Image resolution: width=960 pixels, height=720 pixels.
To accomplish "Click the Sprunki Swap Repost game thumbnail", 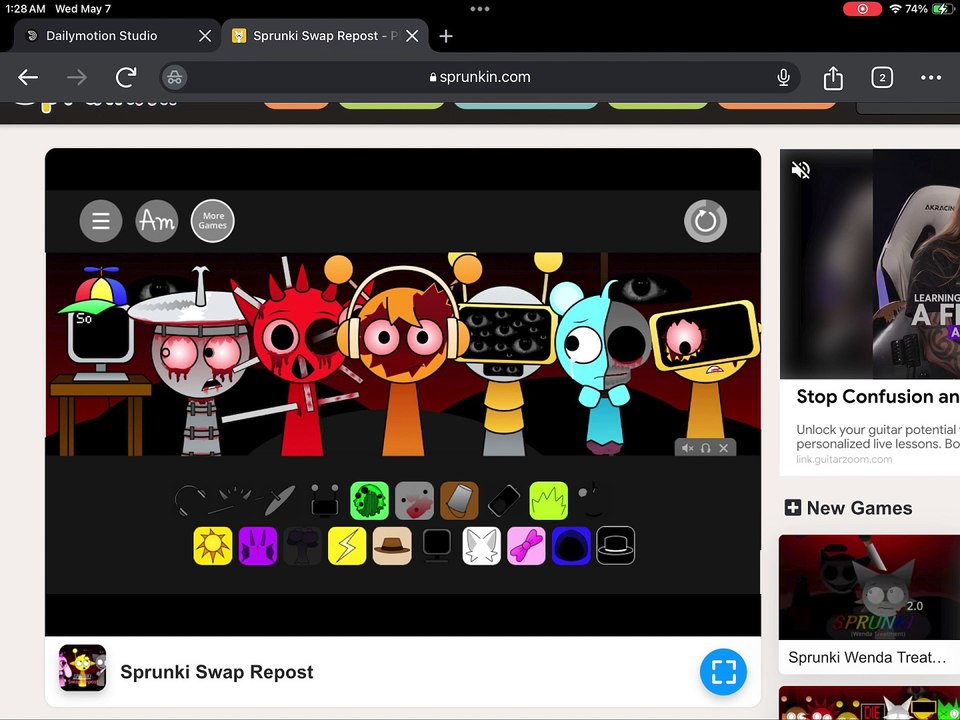I will tap(83, 668).
